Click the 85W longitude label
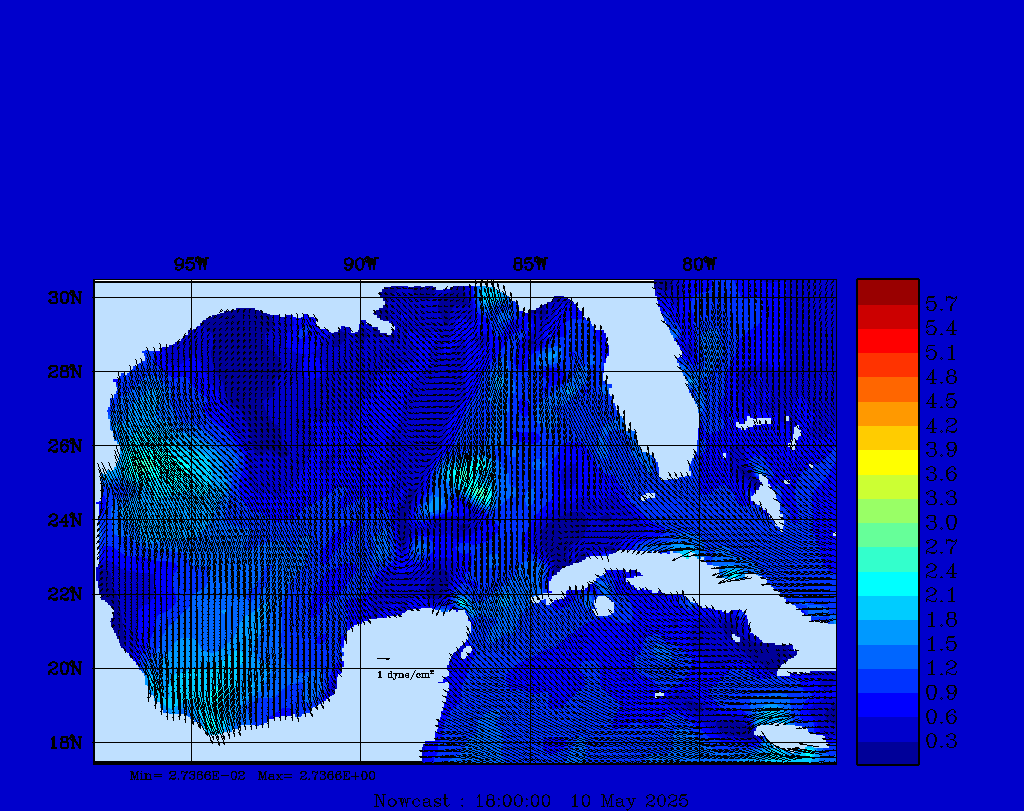Screen dimensions: 1024x811 pos(529,265)
